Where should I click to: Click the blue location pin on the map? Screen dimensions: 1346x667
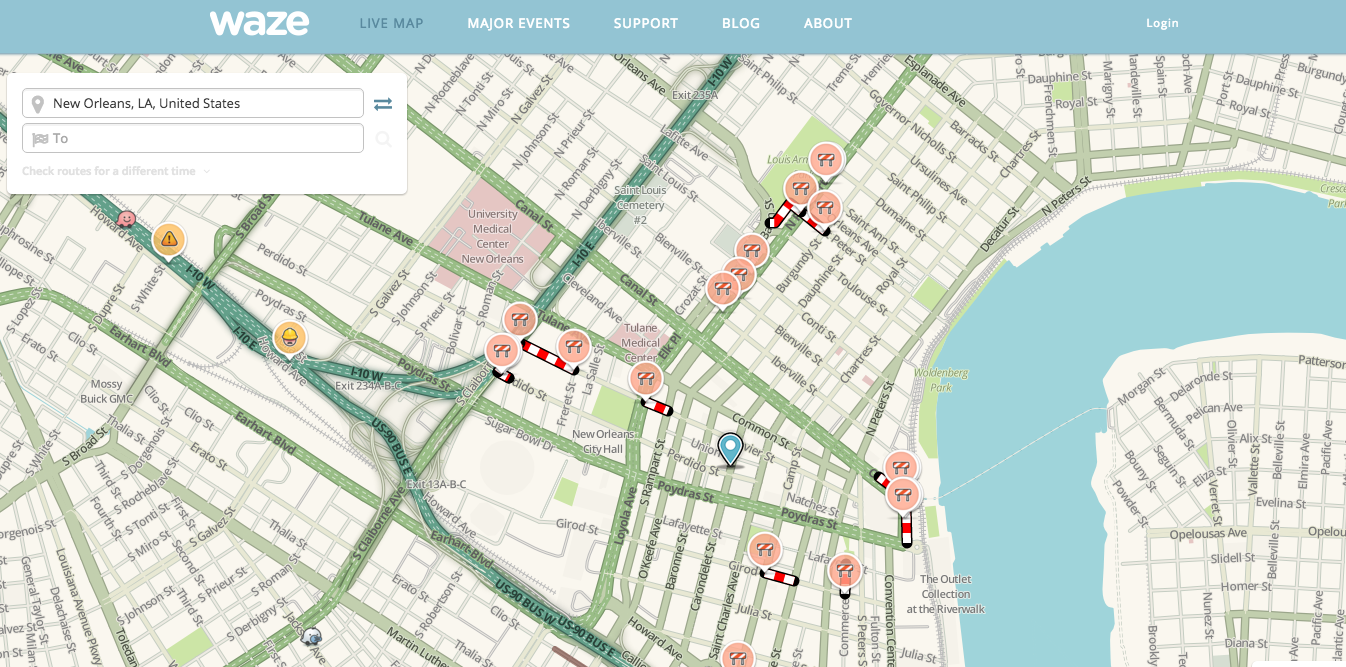(x=731, y=449)
